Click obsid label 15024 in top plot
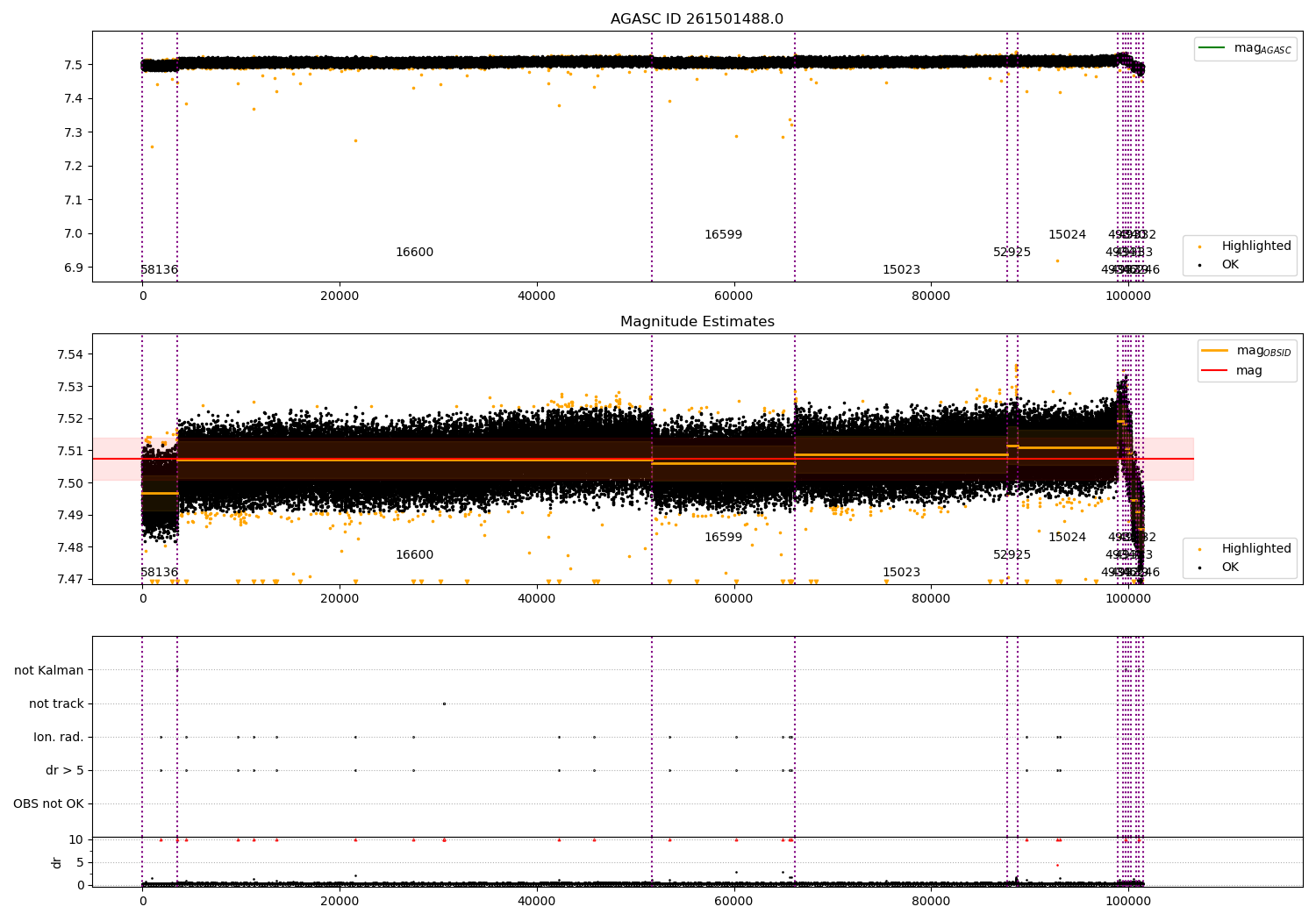 (x=1067, y=235)
